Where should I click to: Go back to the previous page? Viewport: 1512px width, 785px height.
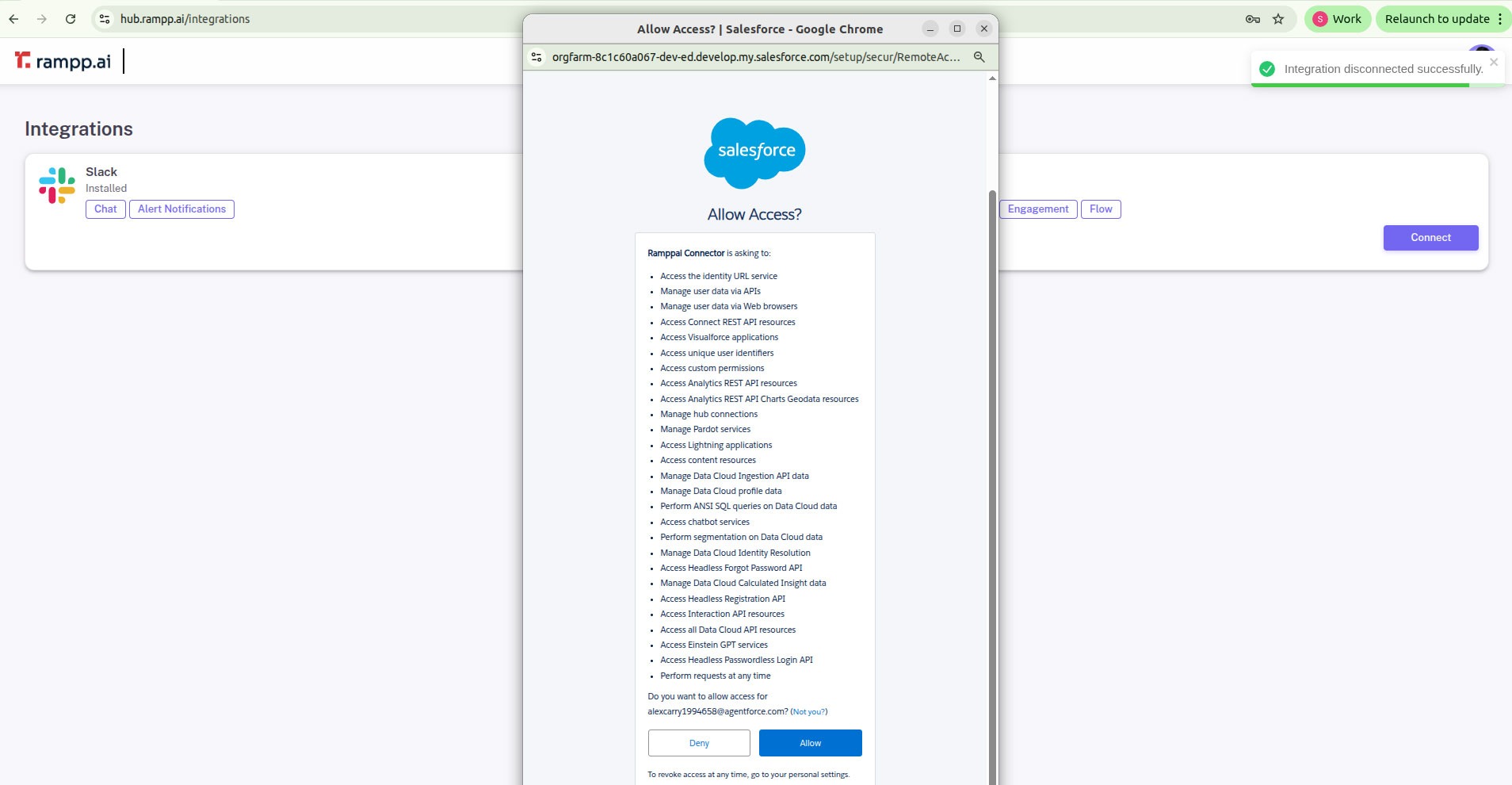click(14, 19)
